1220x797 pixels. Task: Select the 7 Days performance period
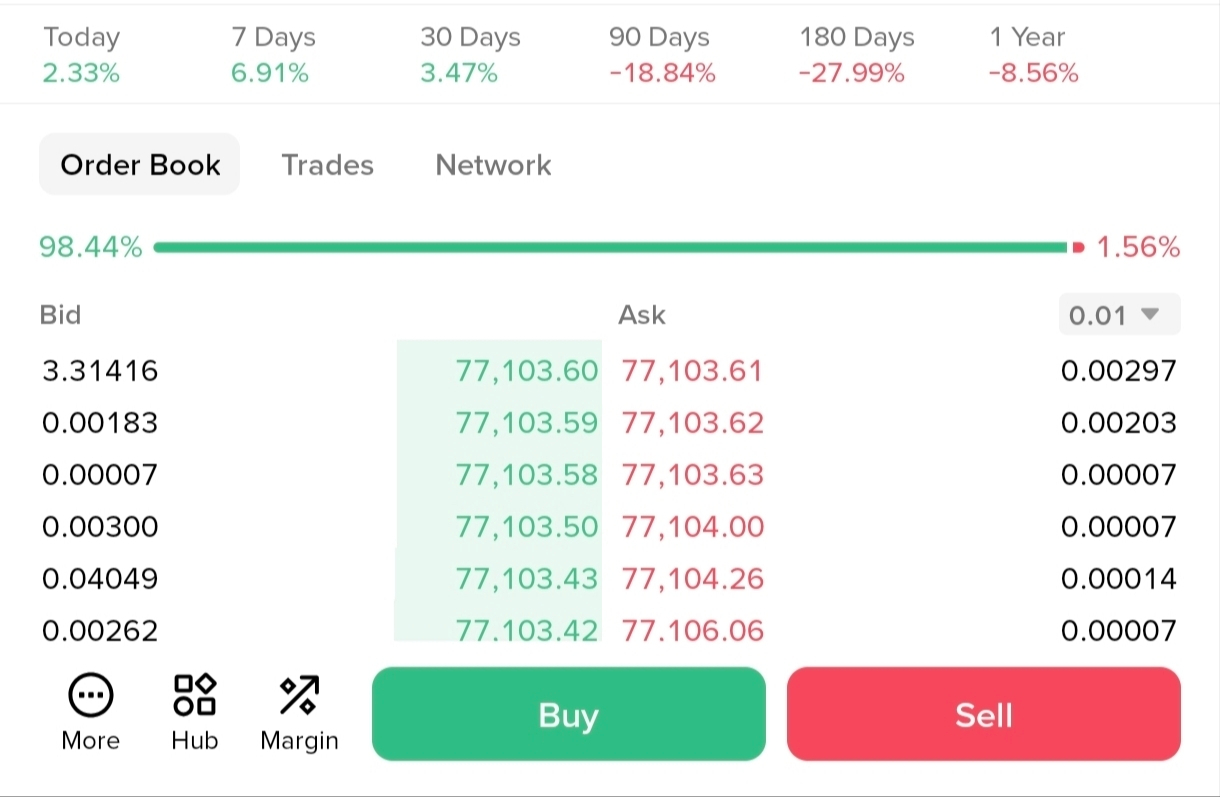coord(273,55)
